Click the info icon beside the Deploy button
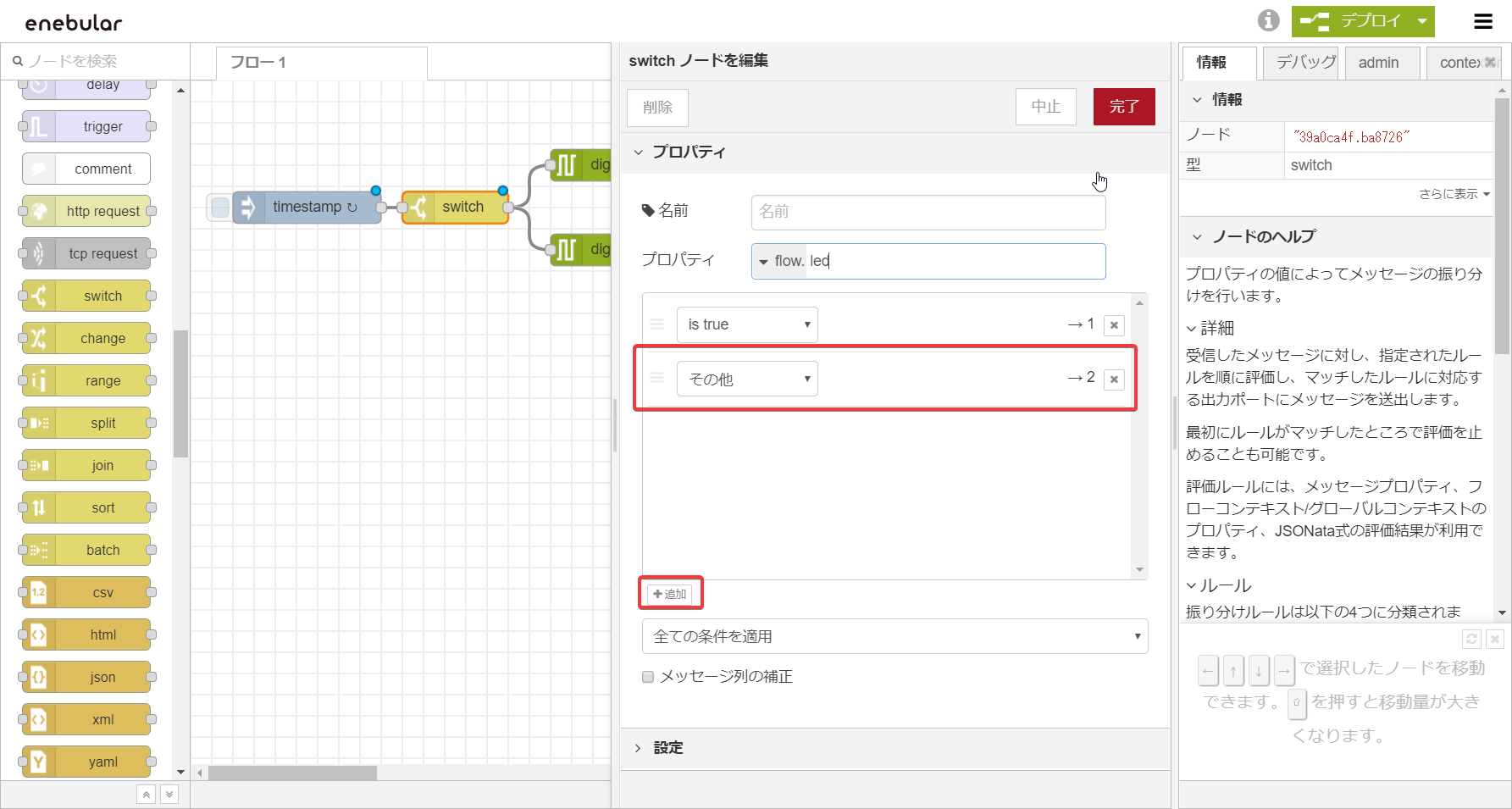The width and height of the screenshot is (1512, 809). (x=1268, y=20)
